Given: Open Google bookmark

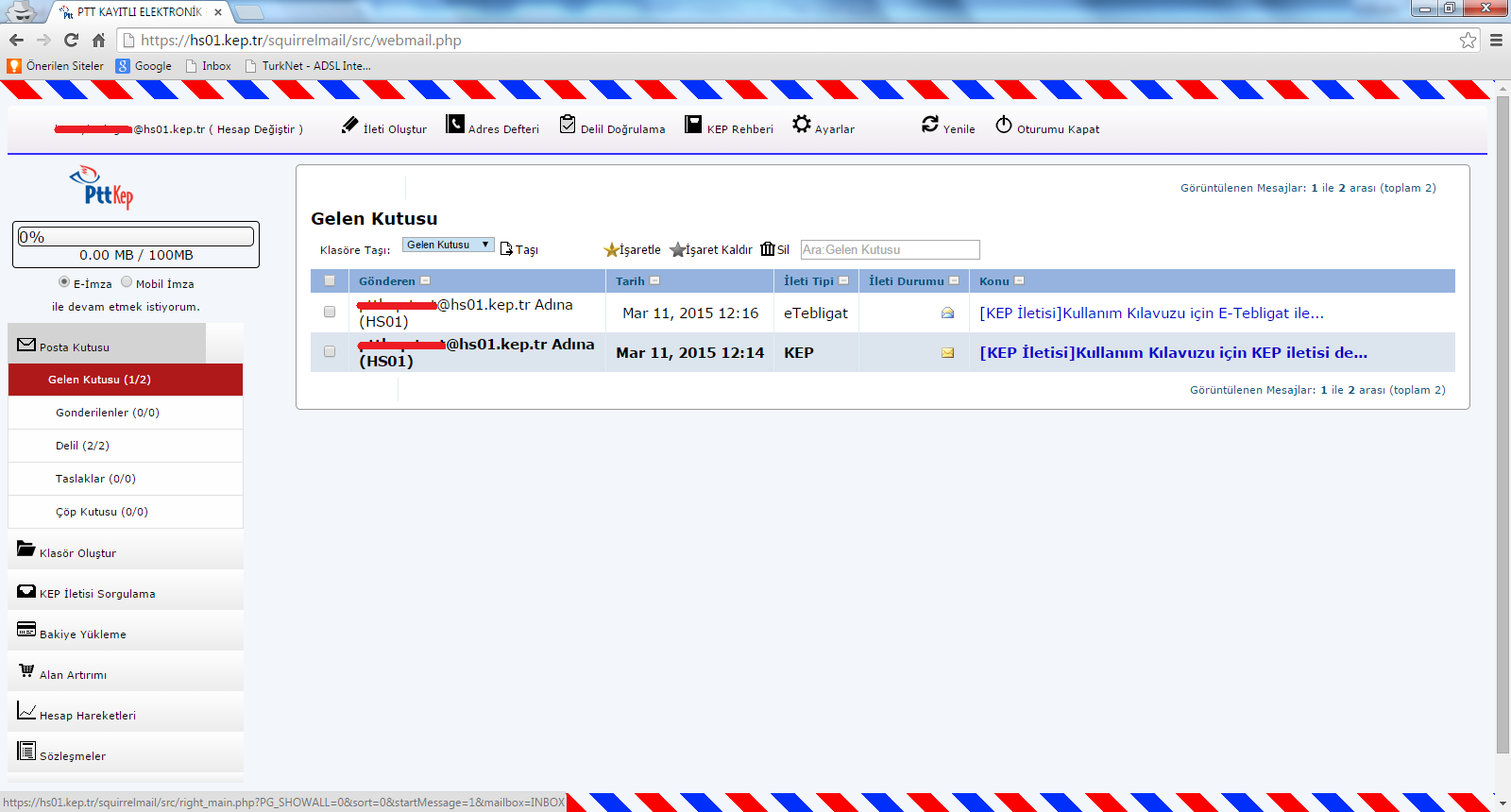Looking at the screenshot, I should (x=144, y=66).
